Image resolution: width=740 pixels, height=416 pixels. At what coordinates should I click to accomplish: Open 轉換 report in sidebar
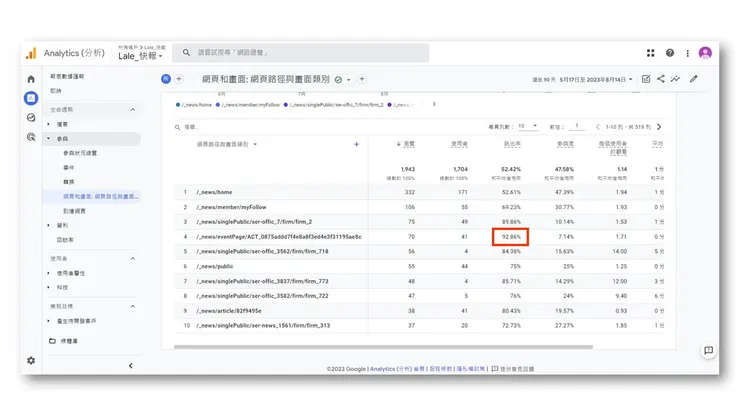point(68,182)
